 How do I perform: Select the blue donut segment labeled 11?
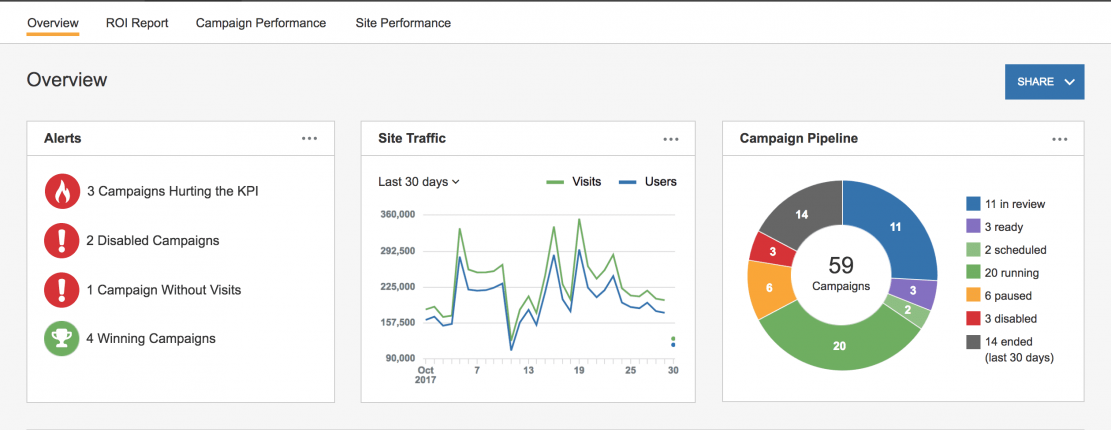pyautogui.click(x=895, y=227)
